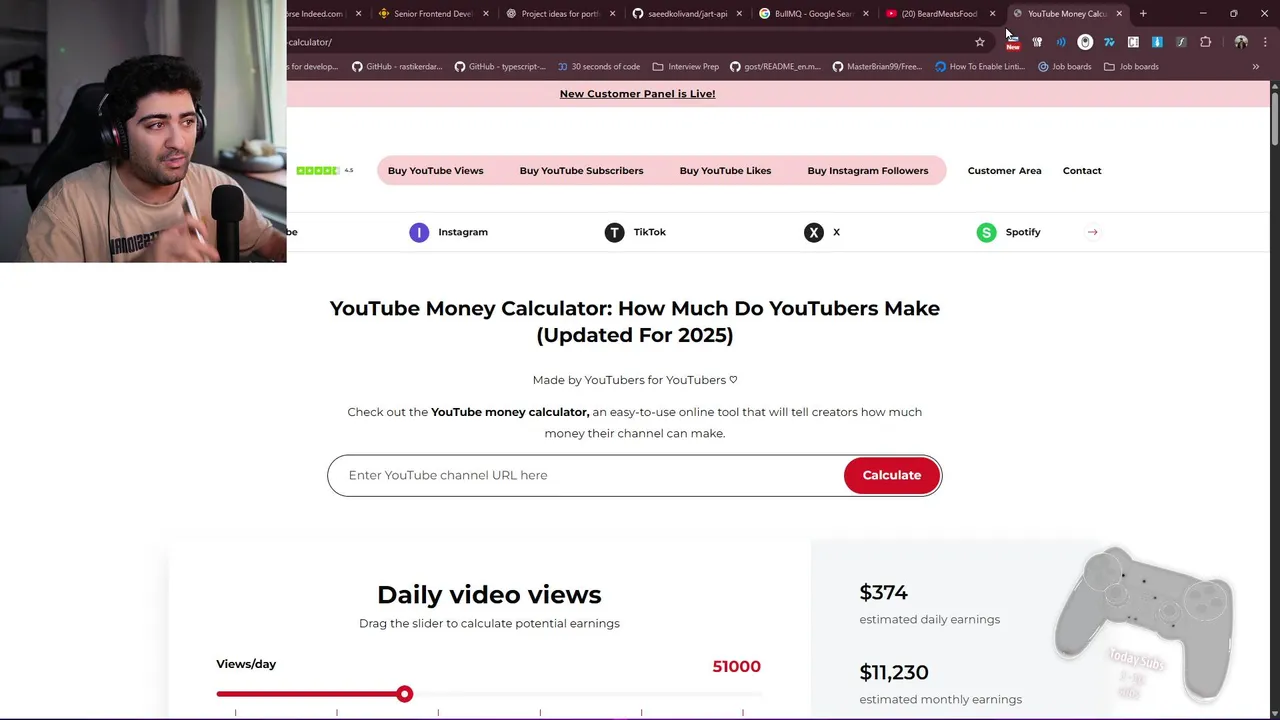The height and width of the screenshot is (720, 1280).
Task: Click the webcam overlay of the streamer
Action: click(143, 131)
